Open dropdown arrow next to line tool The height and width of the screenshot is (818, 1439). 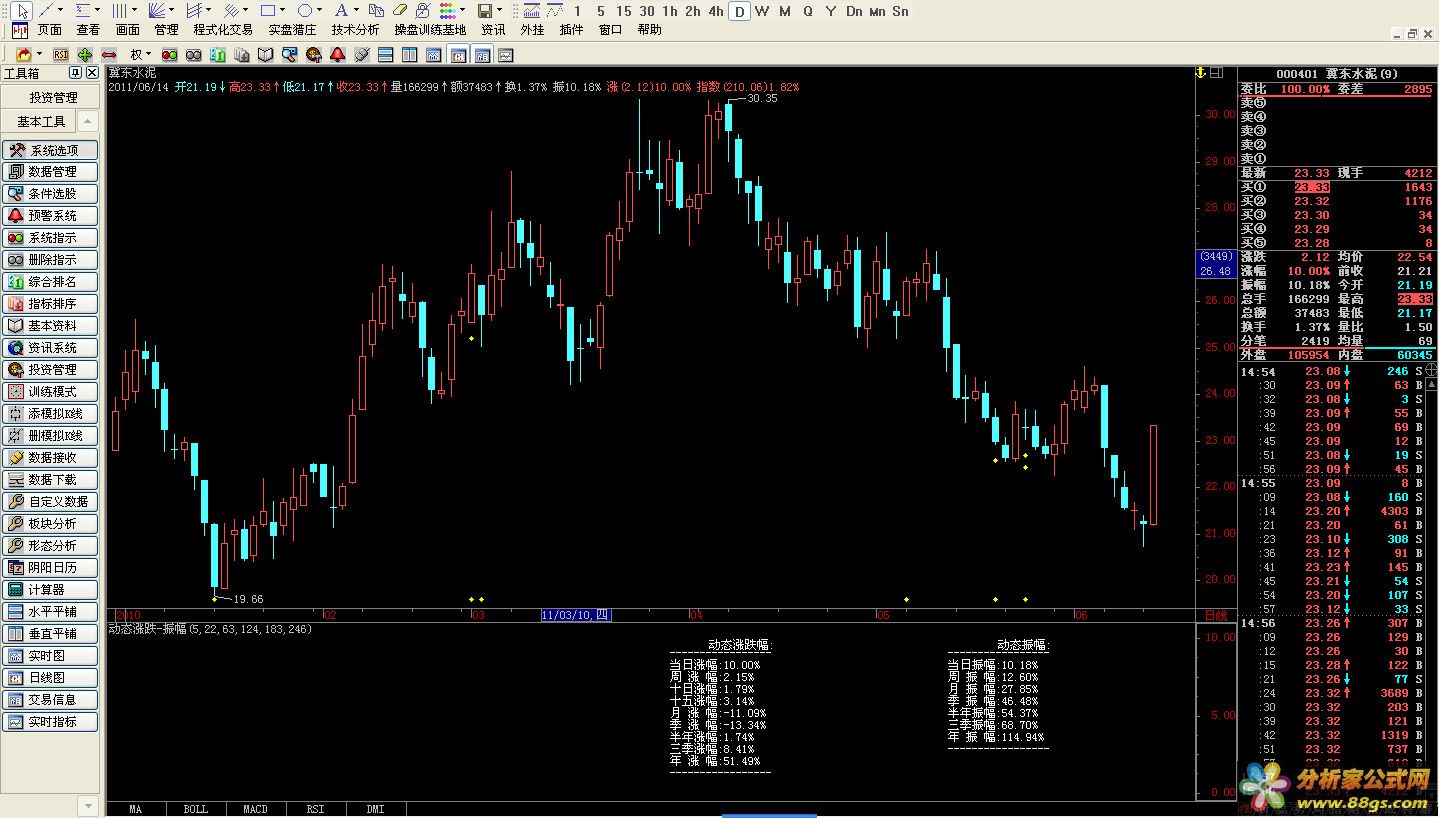pyautogui.click(x=61, y=11)
